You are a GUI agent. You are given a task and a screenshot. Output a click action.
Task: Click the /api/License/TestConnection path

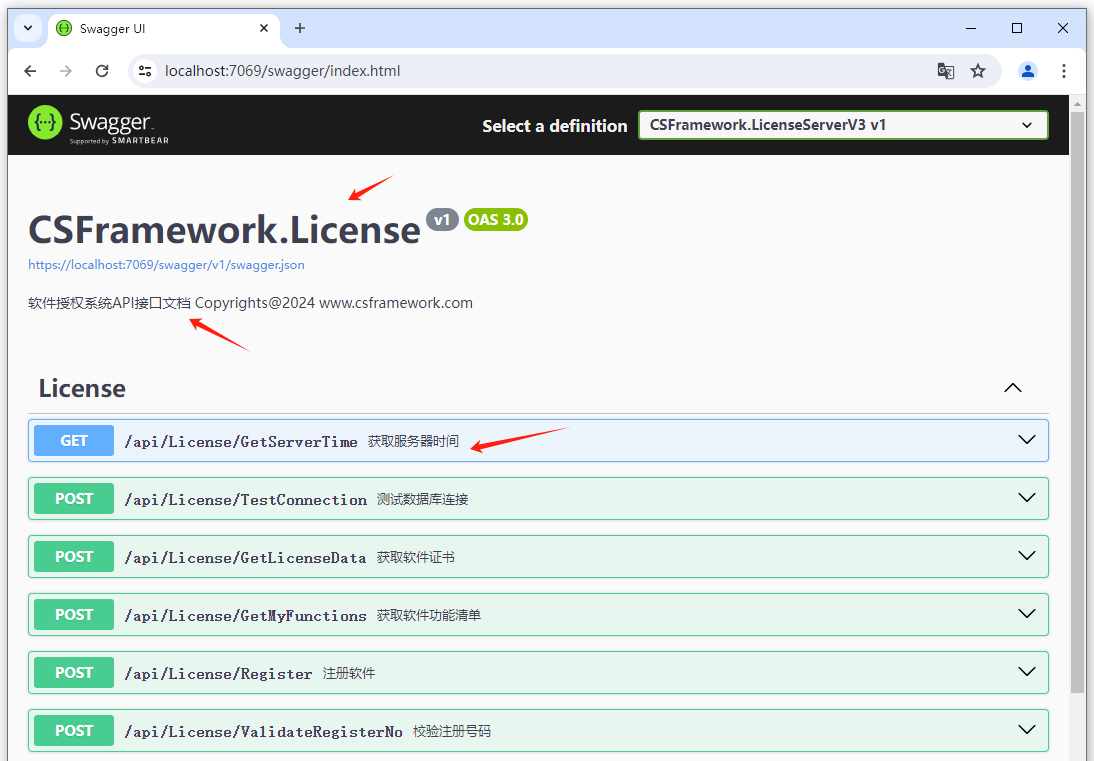[246, 499]
